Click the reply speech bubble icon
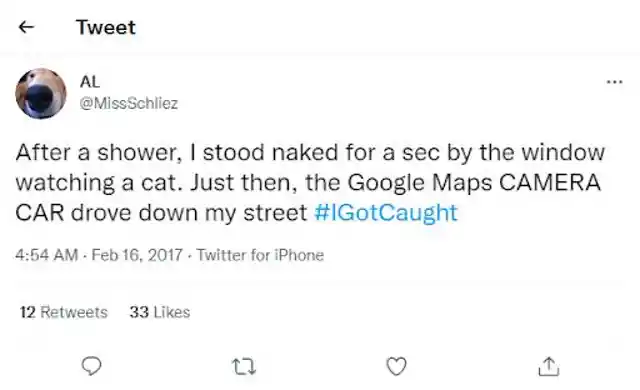 pos(91,366)
